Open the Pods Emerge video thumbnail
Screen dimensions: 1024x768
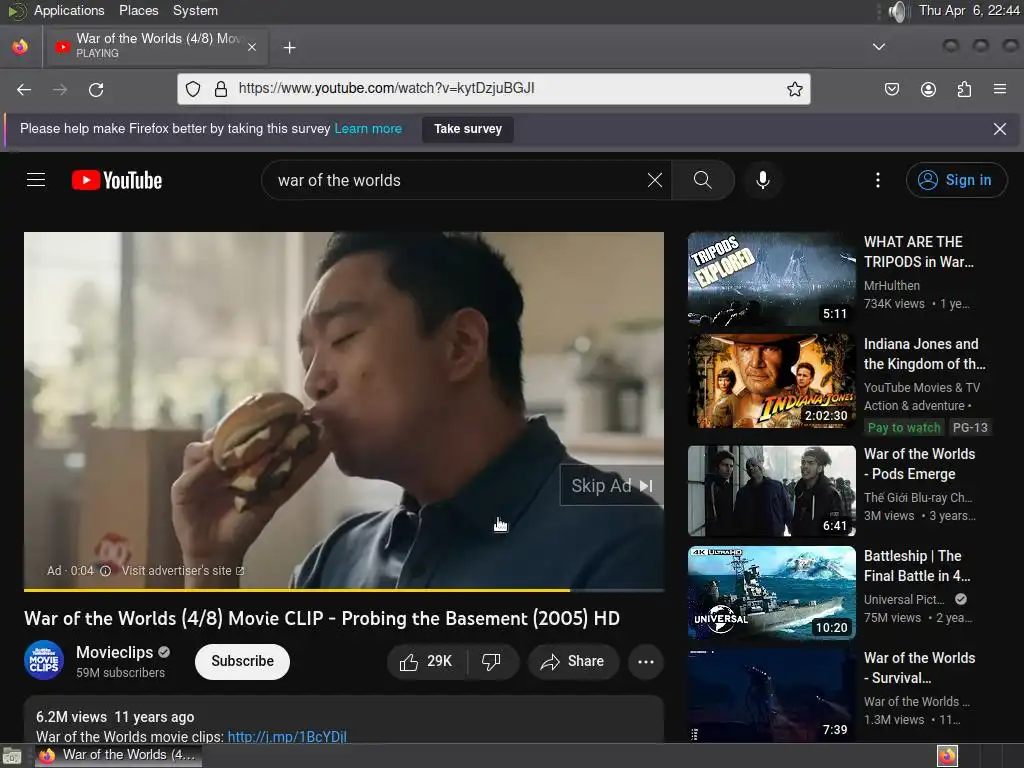point(771,490)
